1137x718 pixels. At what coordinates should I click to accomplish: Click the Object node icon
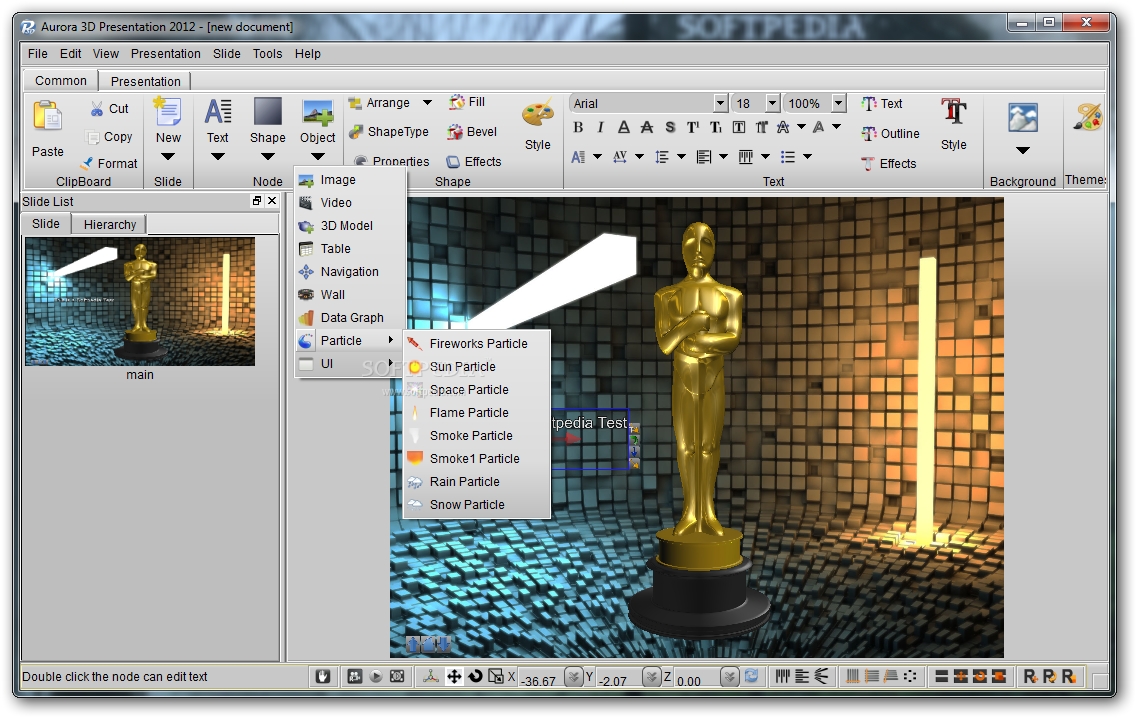[x=318, y=112]
